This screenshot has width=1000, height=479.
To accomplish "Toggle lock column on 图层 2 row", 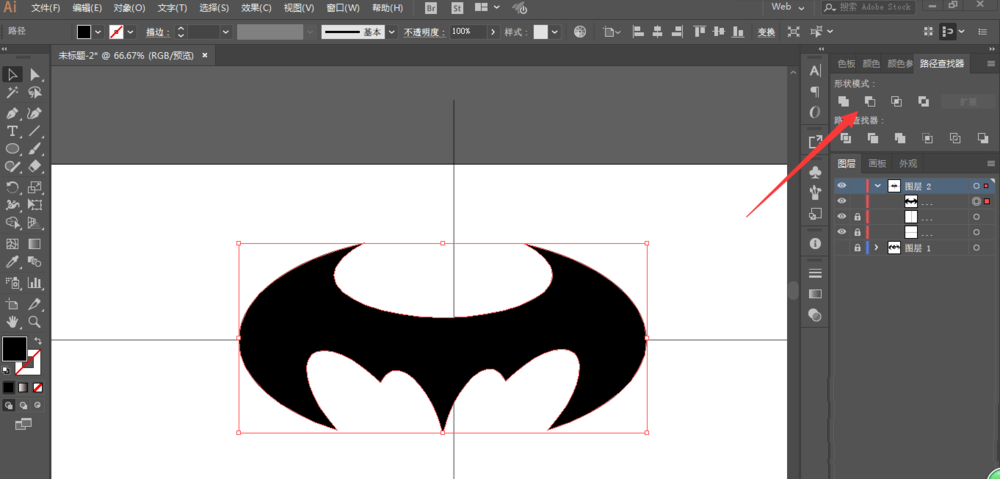I will [x=857, y=186].
